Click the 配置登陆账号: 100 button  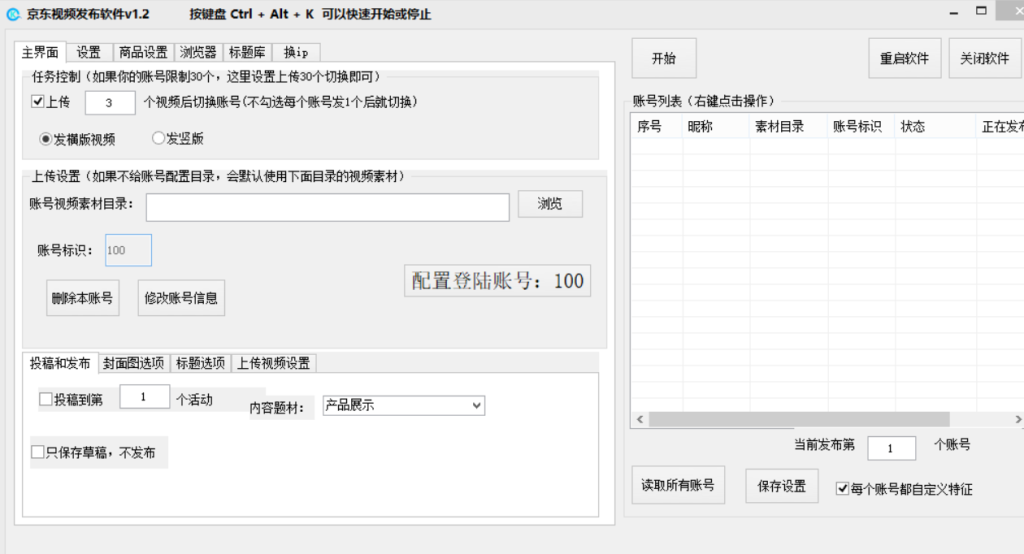[498, 281]
